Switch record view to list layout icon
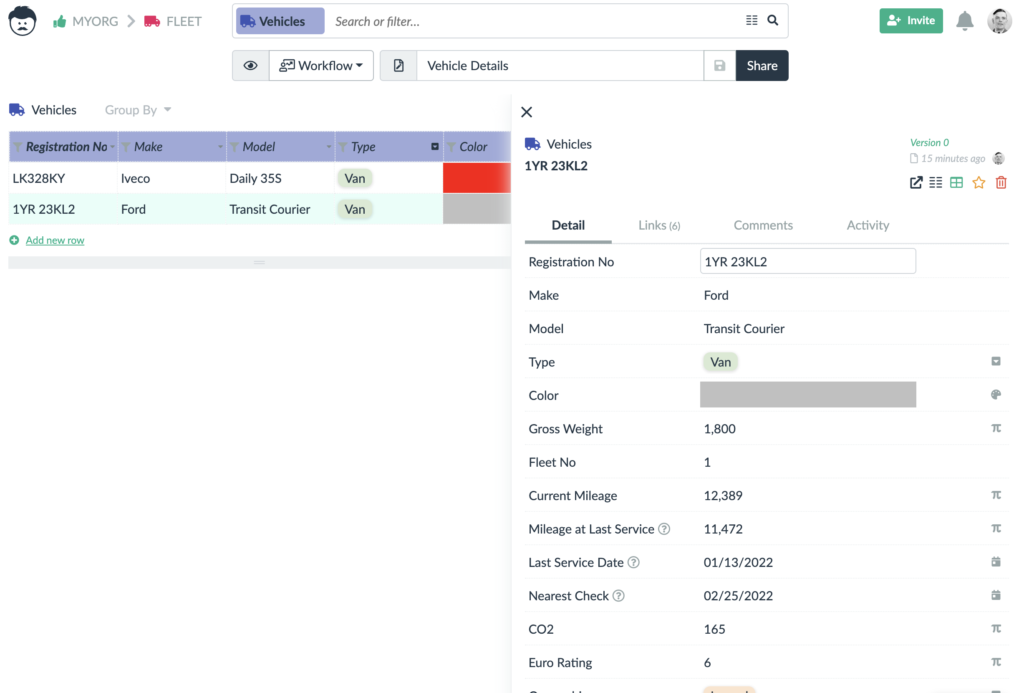This screenshot has width=1024, height=693. (938, 183)
